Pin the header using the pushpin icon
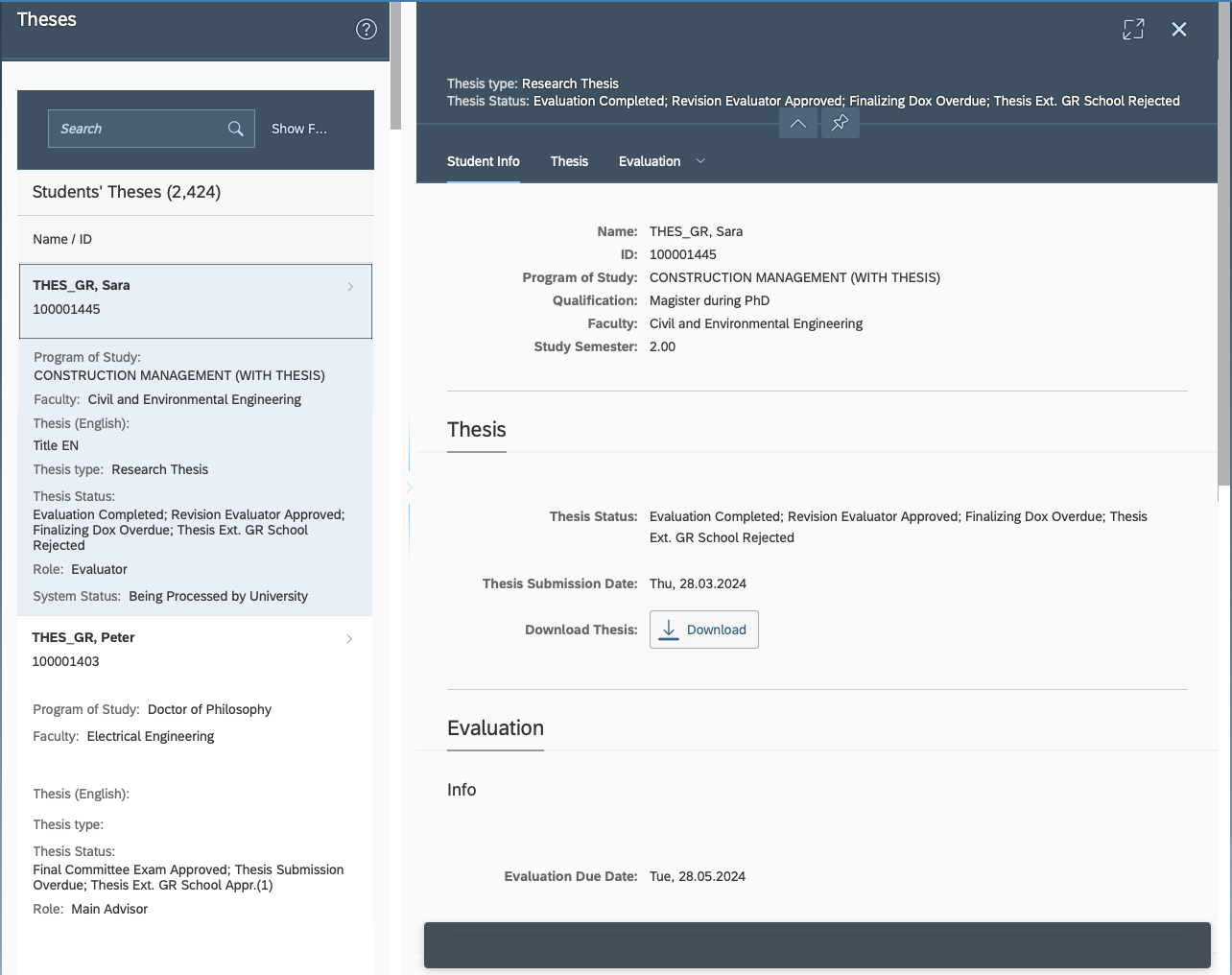Image resolution: width=1232 pixels, height=975 pixels. [x=840, y=123]
